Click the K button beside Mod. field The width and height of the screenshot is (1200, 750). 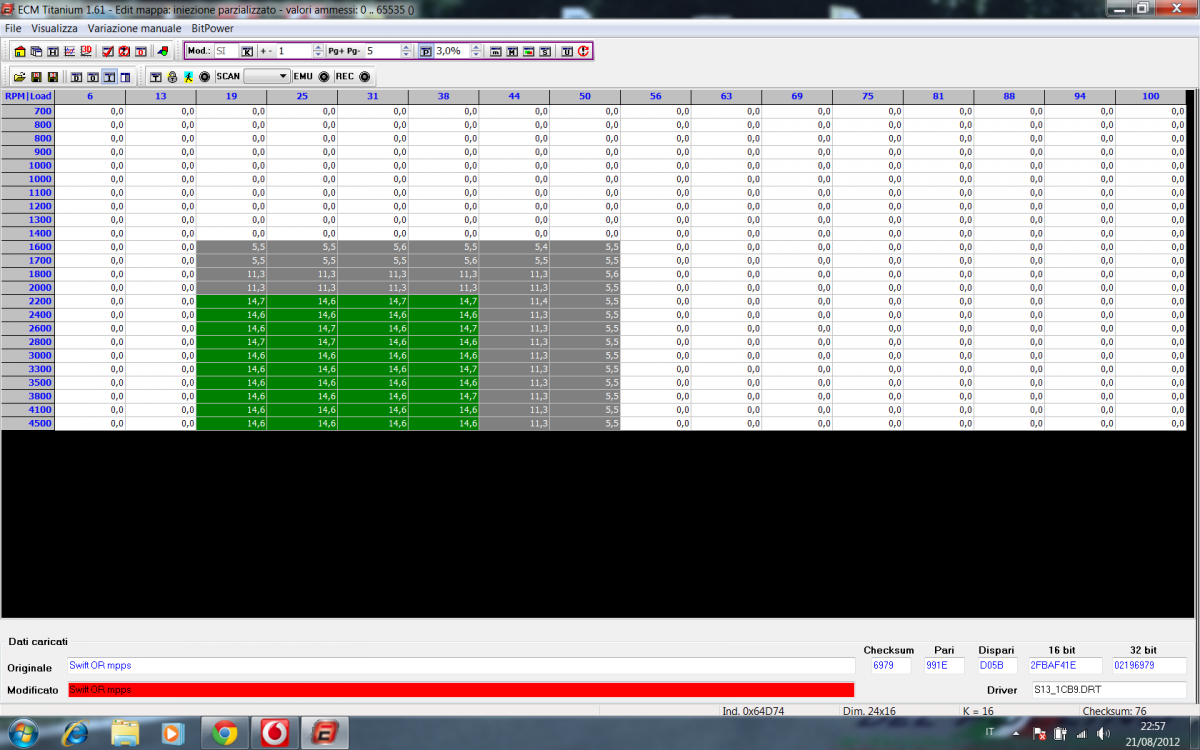[x=247, y=51]
